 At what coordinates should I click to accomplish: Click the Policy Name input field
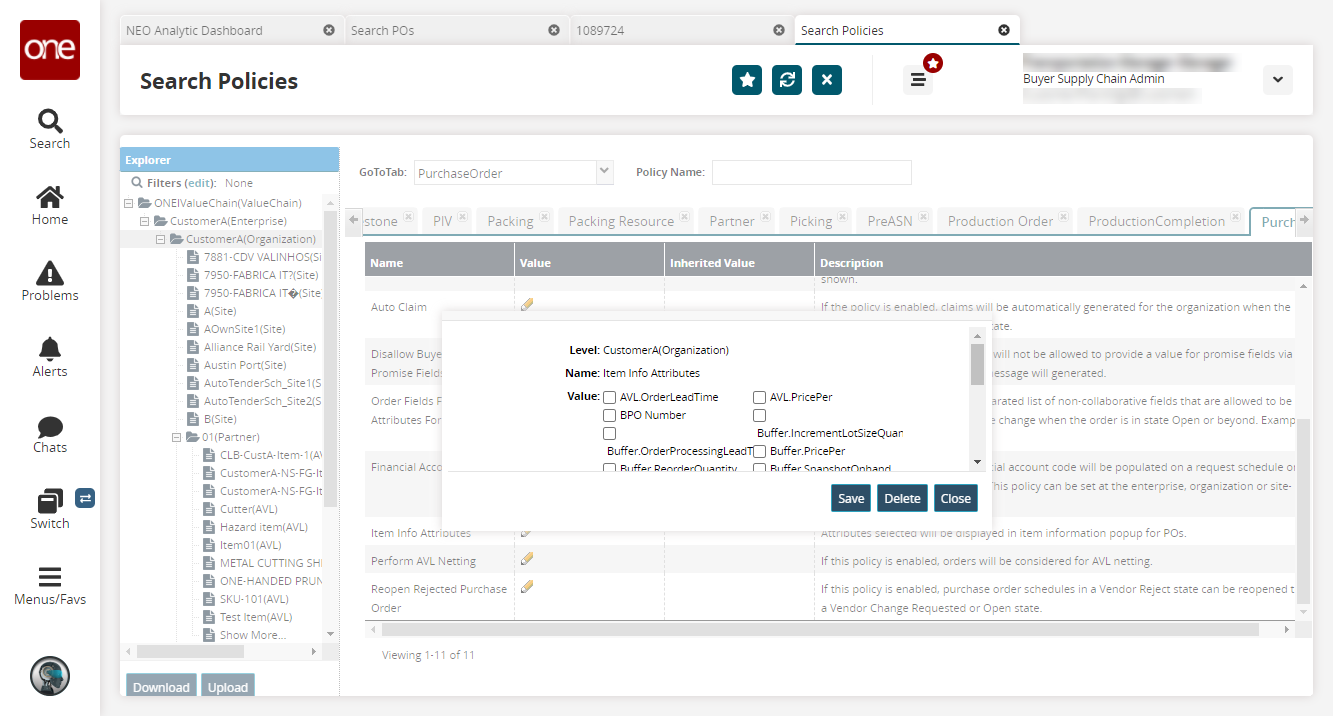(811, 172)
